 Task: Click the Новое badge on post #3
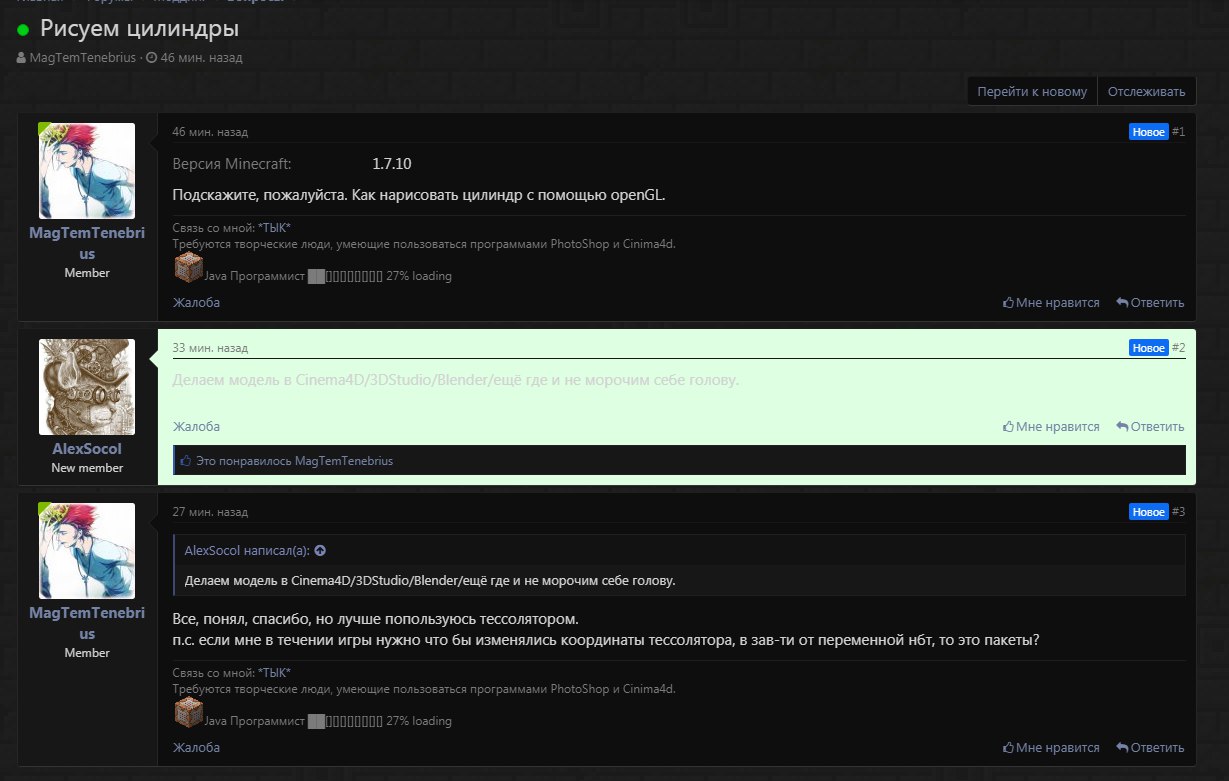click(1149, 512)
